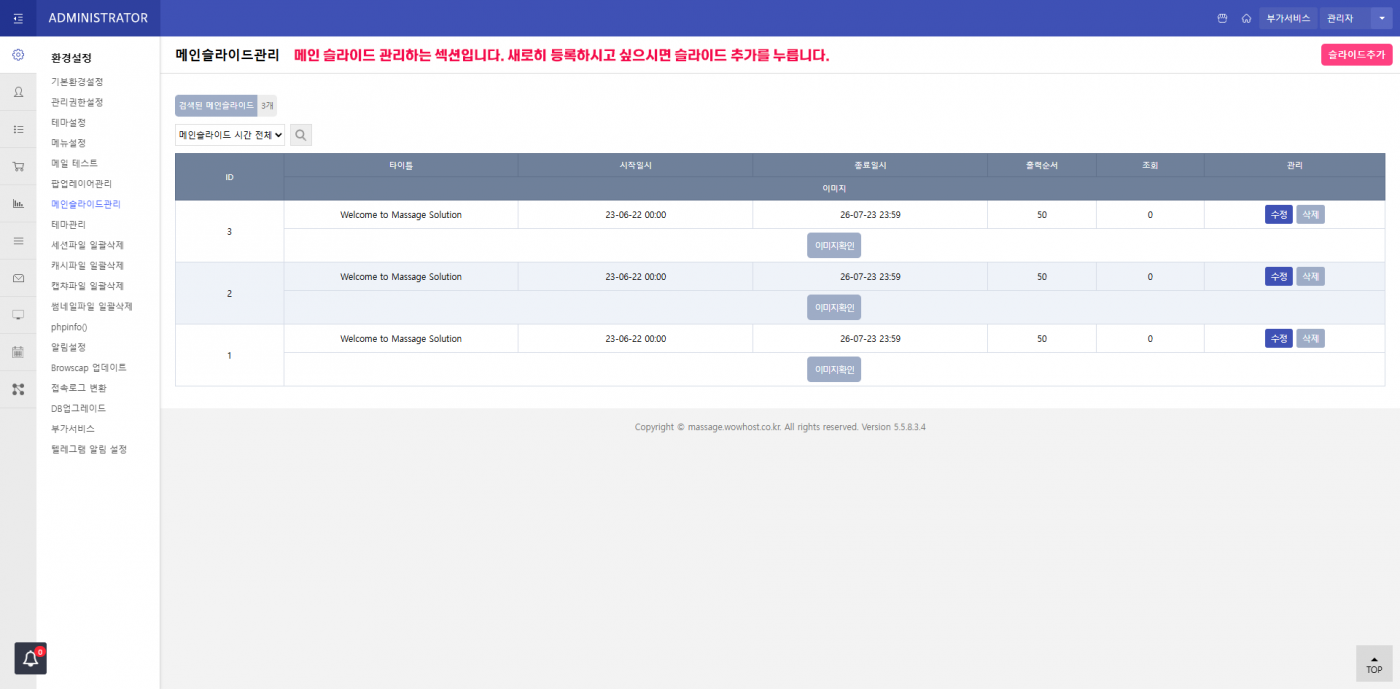Click the magnifier search button

[301, 134]
